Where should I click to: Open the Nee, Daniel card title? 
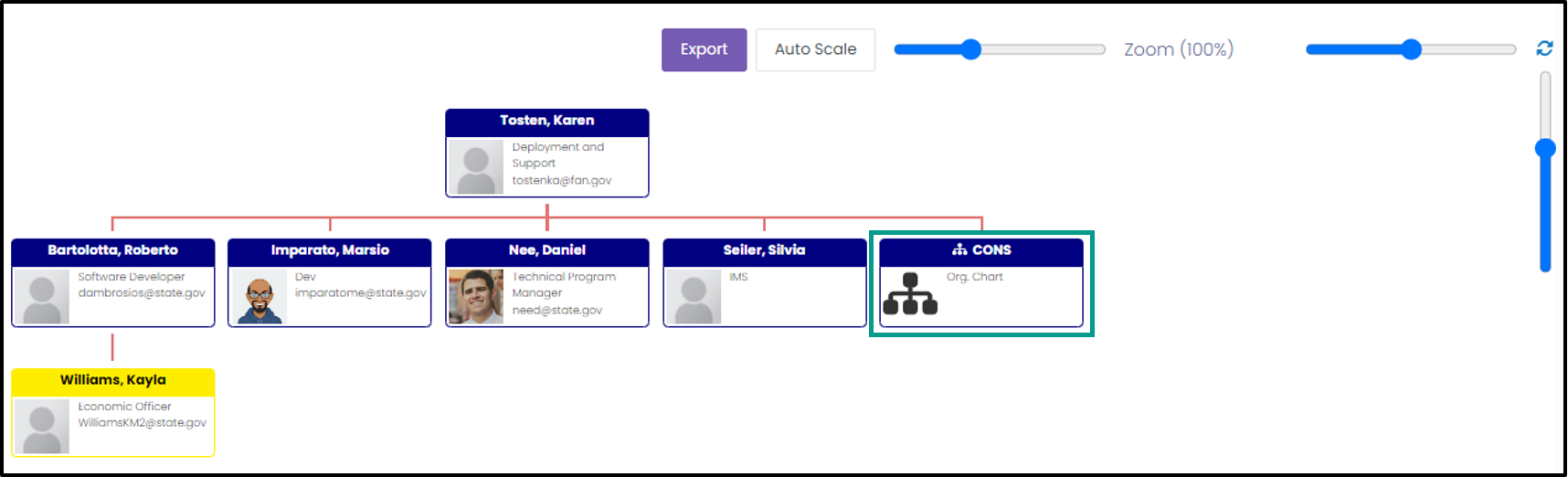click(547, 249)
